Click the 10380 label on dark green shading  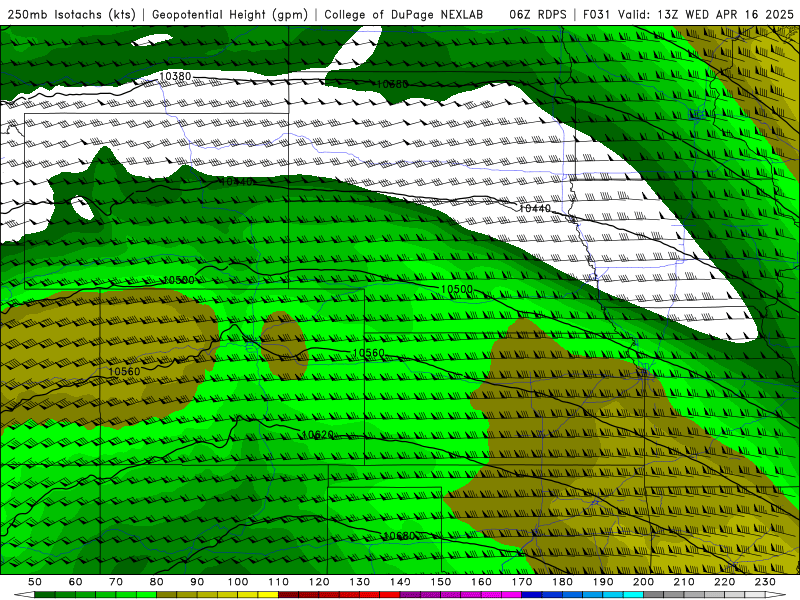[392, 84]
